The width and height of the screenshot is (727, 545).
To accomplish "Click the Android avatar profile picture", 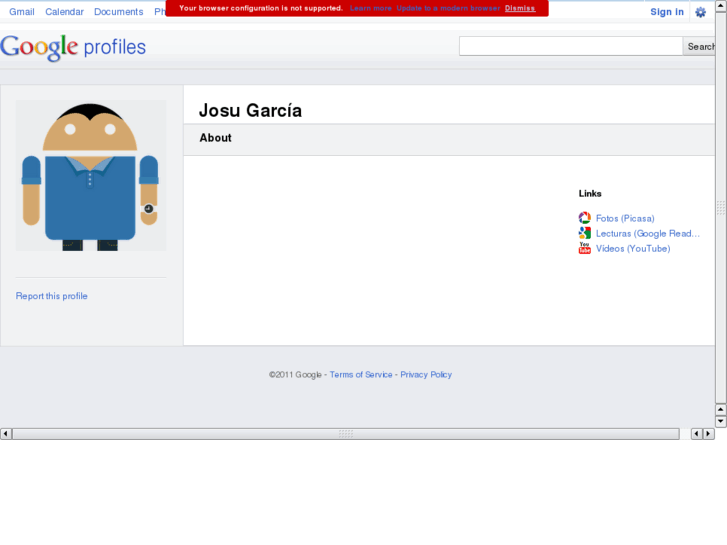I will coord(91,176).
